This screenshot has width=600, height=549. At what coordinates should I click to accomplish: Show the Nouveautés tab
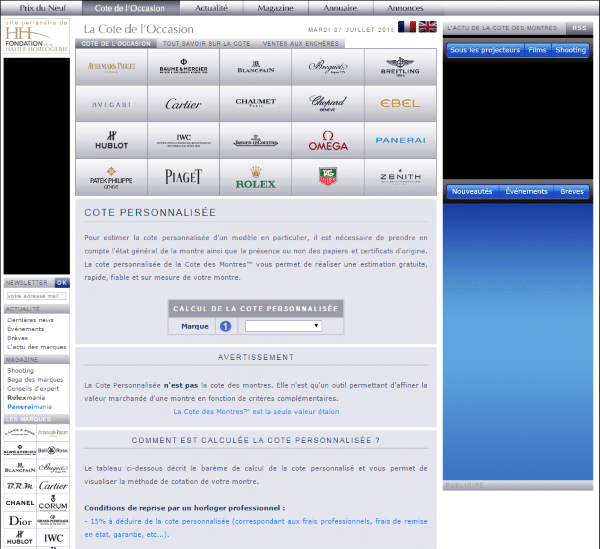tap(472, 191)
